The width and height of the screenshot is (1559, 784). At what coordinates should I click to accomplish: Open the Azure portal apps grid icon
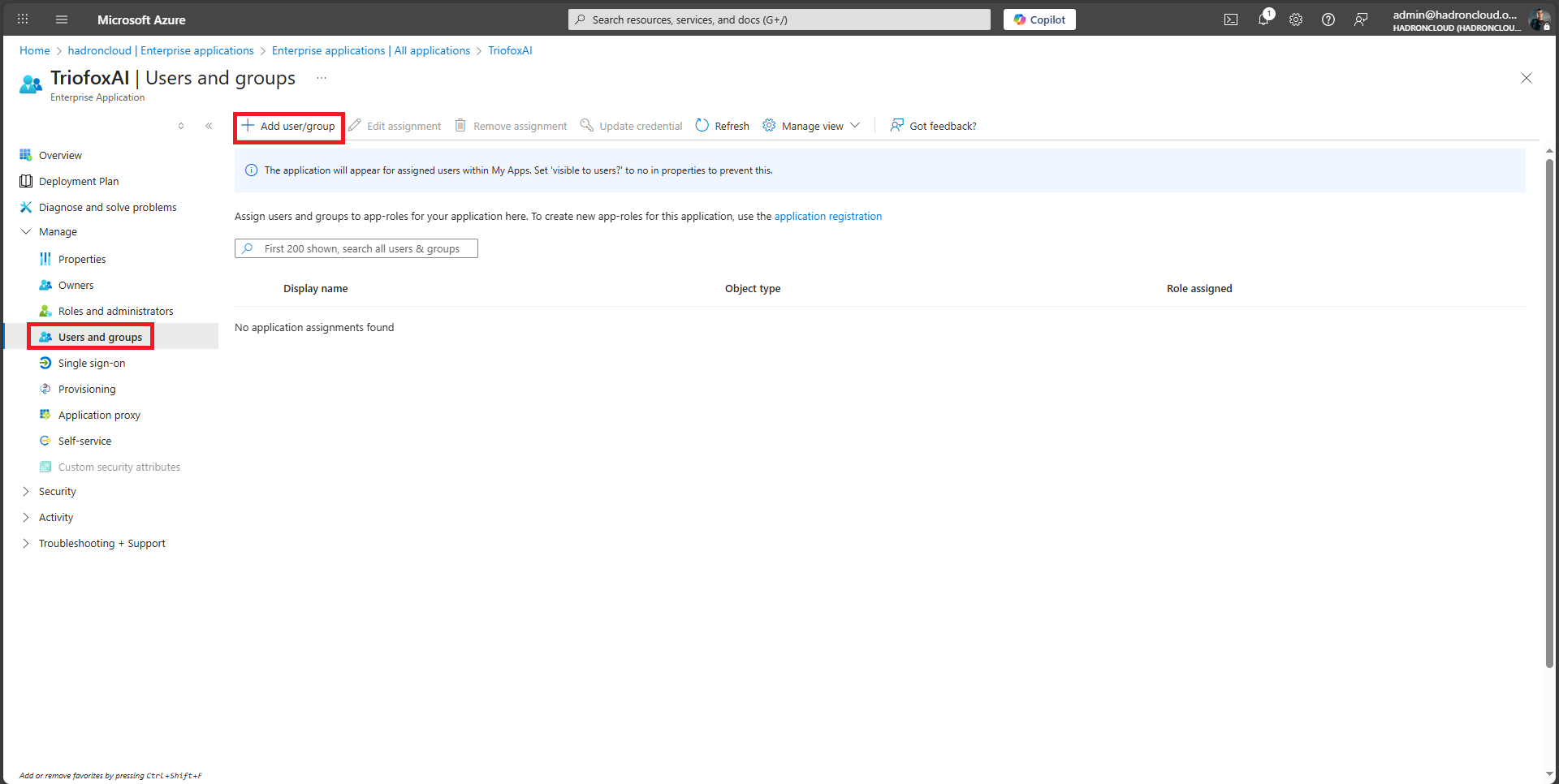[23, 19]
